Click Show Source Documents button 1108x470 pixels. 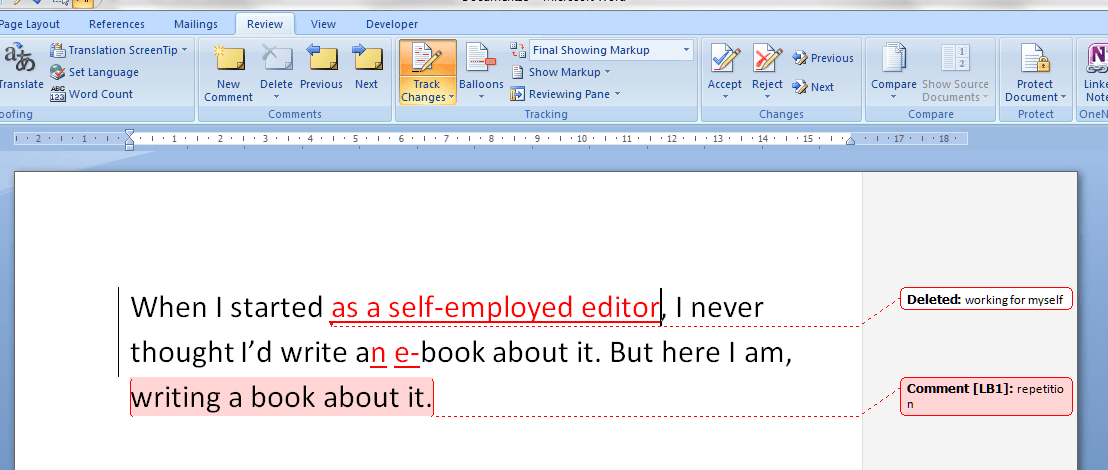pyautogui.click(x=955, y=72)
